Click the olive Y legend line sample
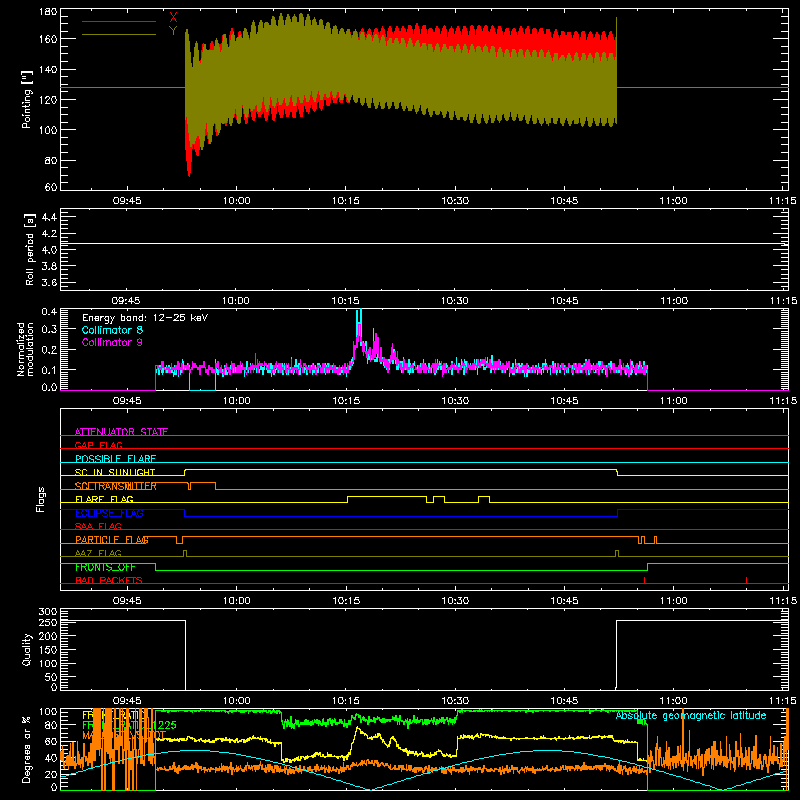Viewport: 800px width, 800px height. coord(118,35)
